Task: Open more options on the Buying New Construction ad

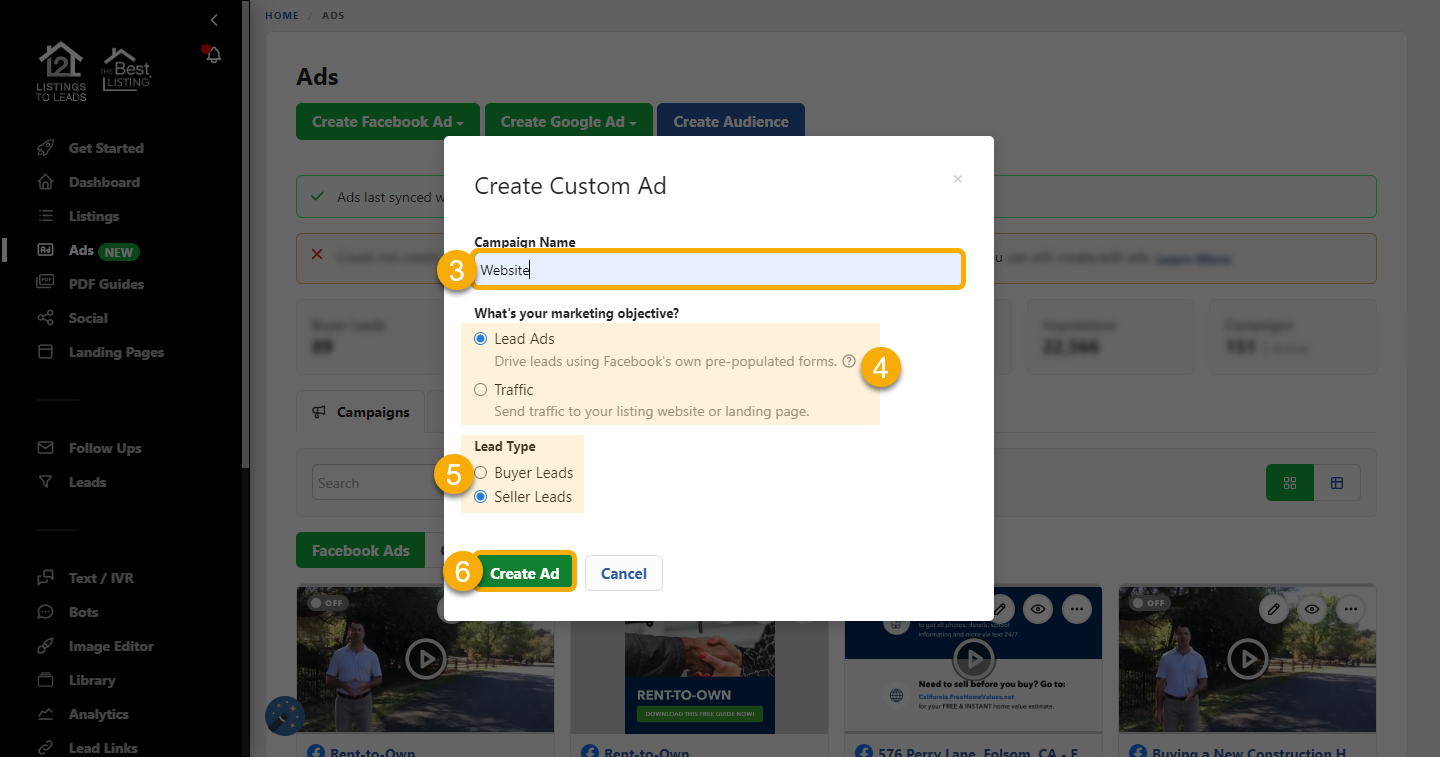Action: [1350, 608]
